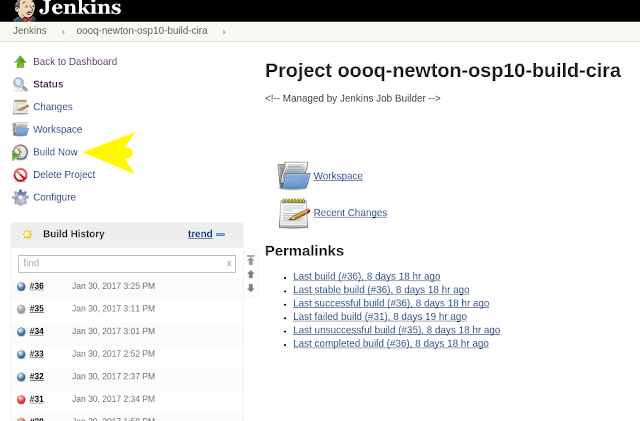Open Last build (#36) permalink
The height and width of the screenshot is (421, 640).
(x=367, y=276)
